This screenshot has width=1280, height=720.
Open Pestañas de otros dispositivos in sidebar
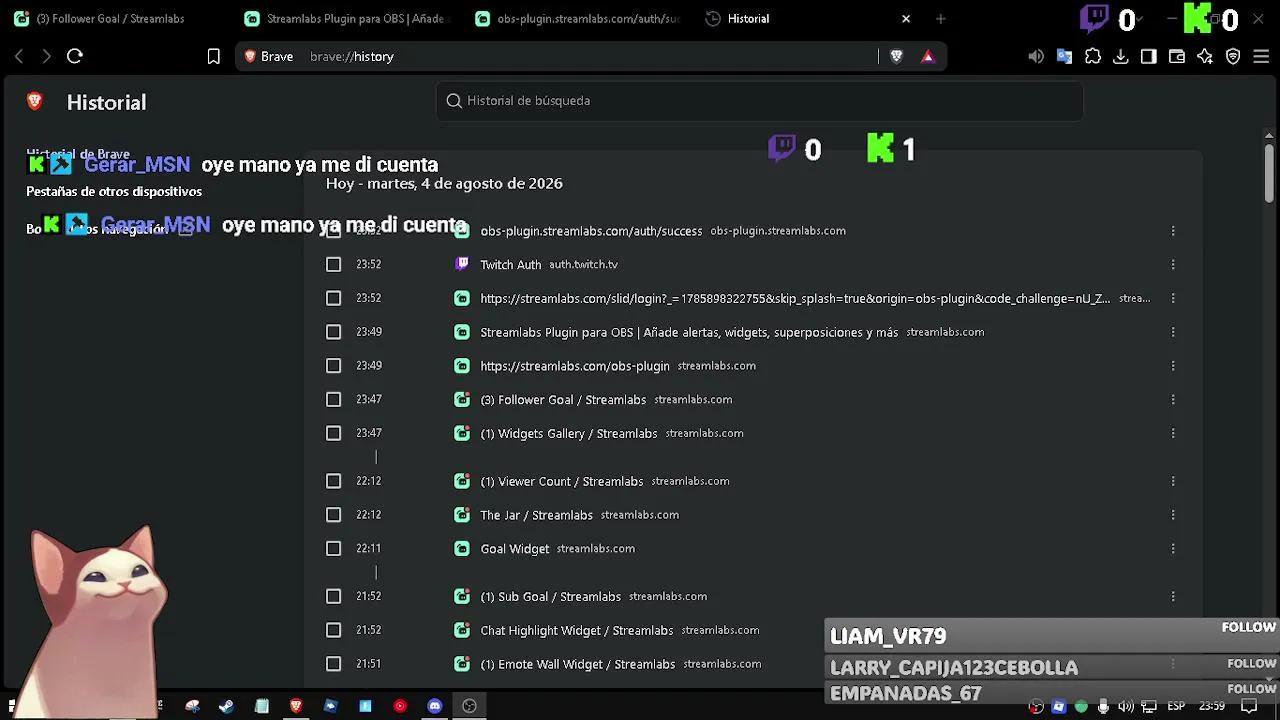coord(114,191)
